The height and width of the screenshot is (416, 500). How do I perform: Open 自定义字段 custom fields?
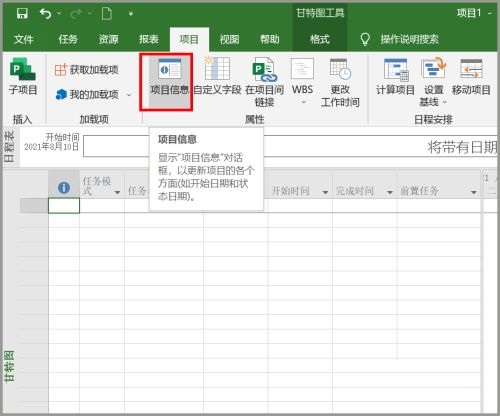217,77
